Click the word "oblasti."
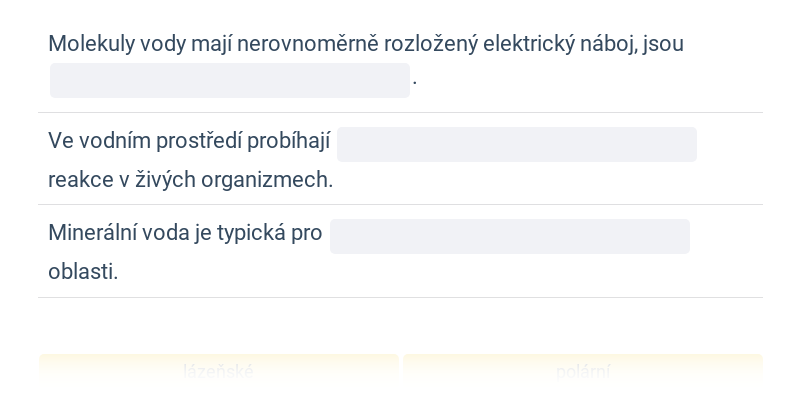Viewport: 800px width, 400px height. (83, 271)
